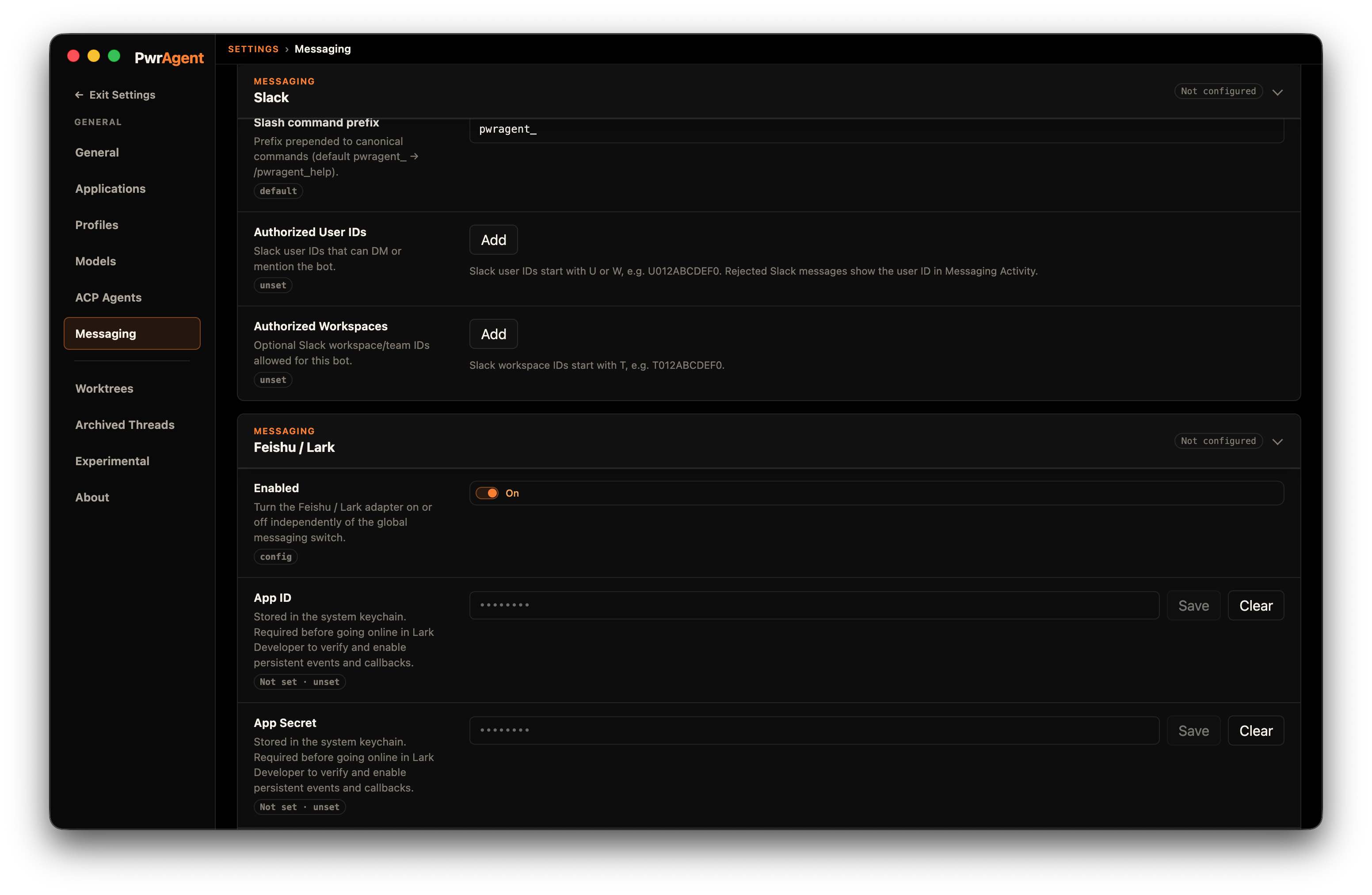
Task: Add an Authorized Workspace
Action: 493,334
